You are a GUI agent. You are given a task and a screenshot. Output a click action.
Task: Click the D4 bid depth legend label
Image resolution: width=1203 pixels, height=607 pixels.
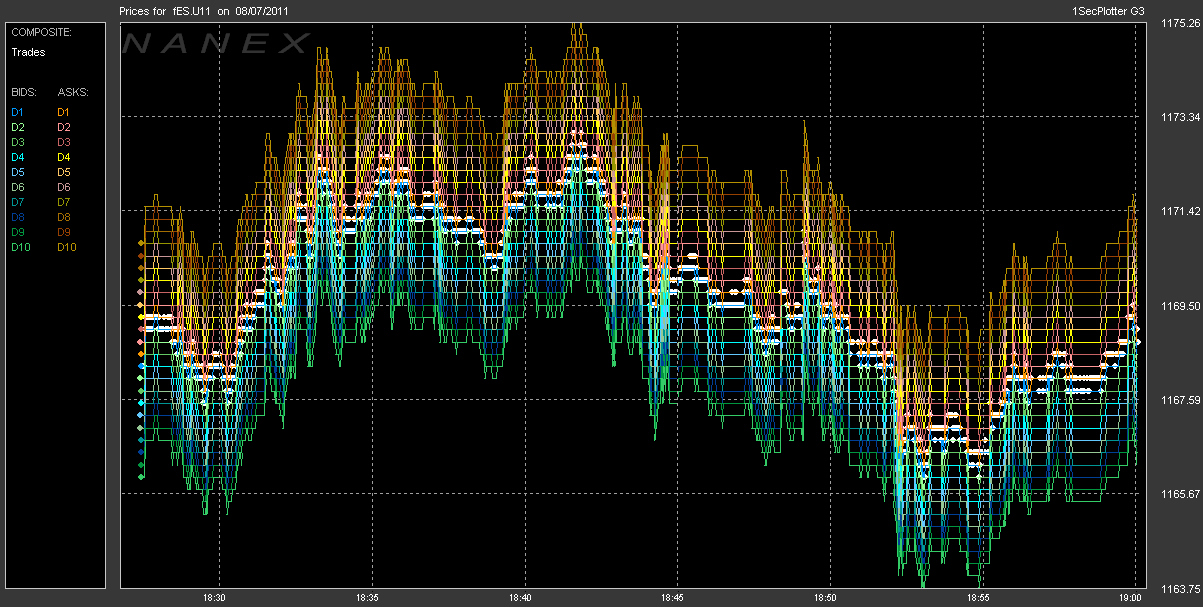[x=17, y=157]
